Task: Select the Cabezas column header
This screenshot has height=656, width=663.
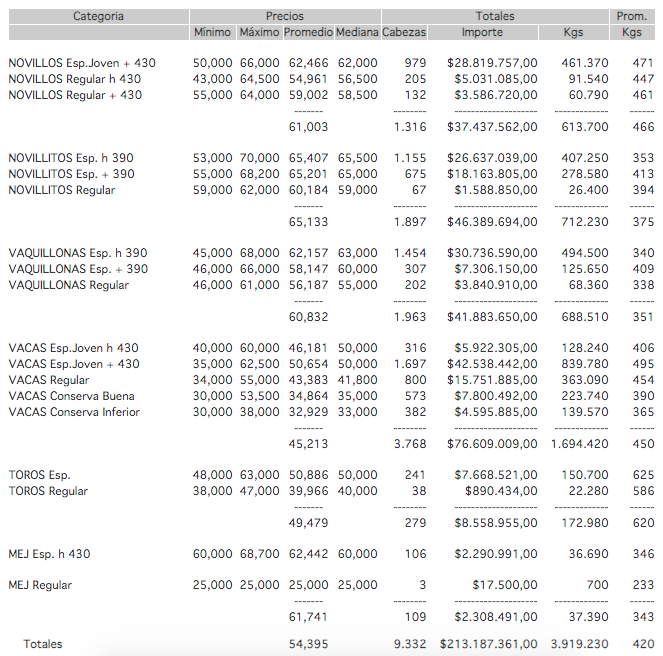Action: point(404,32)
